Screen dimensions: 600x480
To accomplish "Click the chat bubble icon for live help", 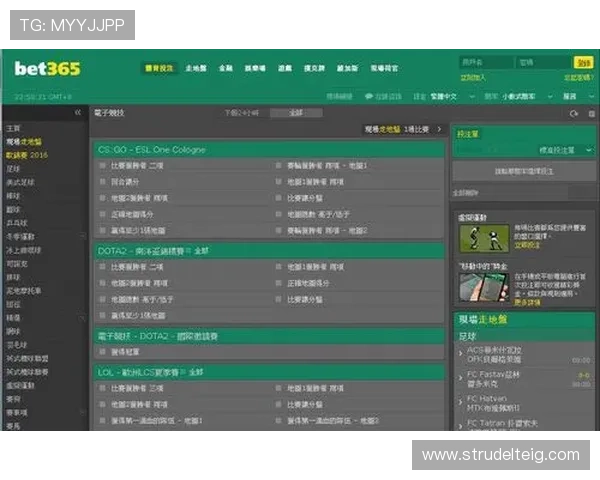I will click(369, 96).
